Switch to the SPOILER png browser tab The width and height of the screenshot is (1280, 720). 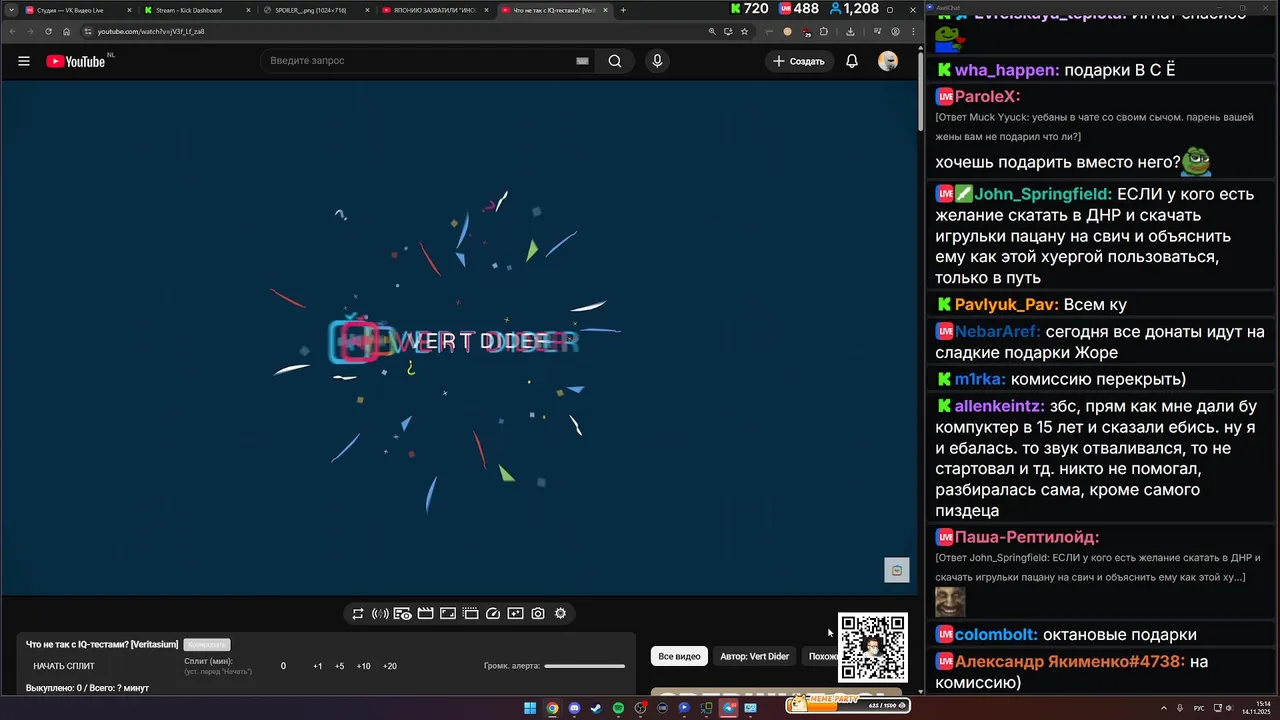click(314, 10)
